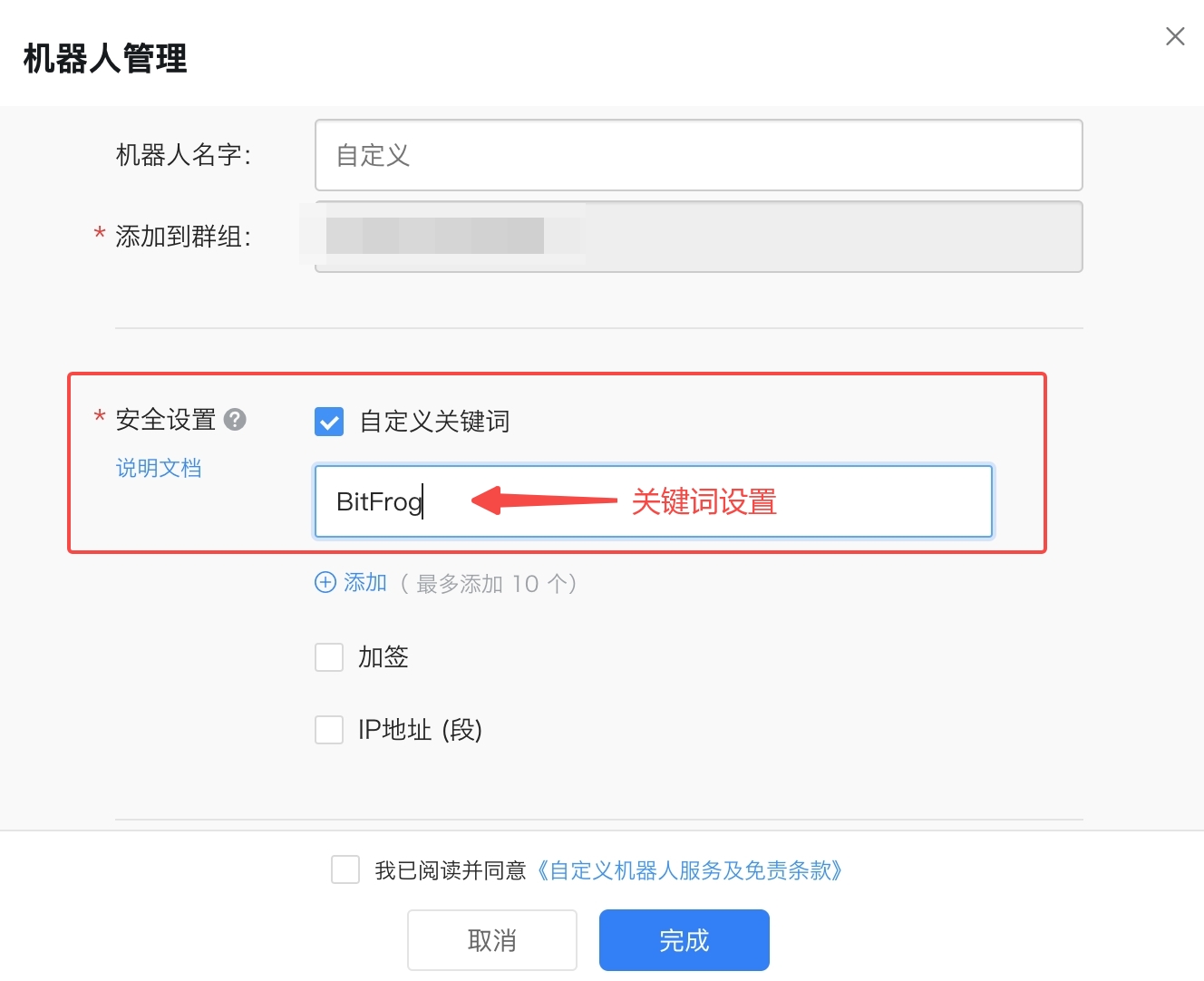1204x981 pixels.
Task: Click the 取消 button
Action: coord(492,940)
